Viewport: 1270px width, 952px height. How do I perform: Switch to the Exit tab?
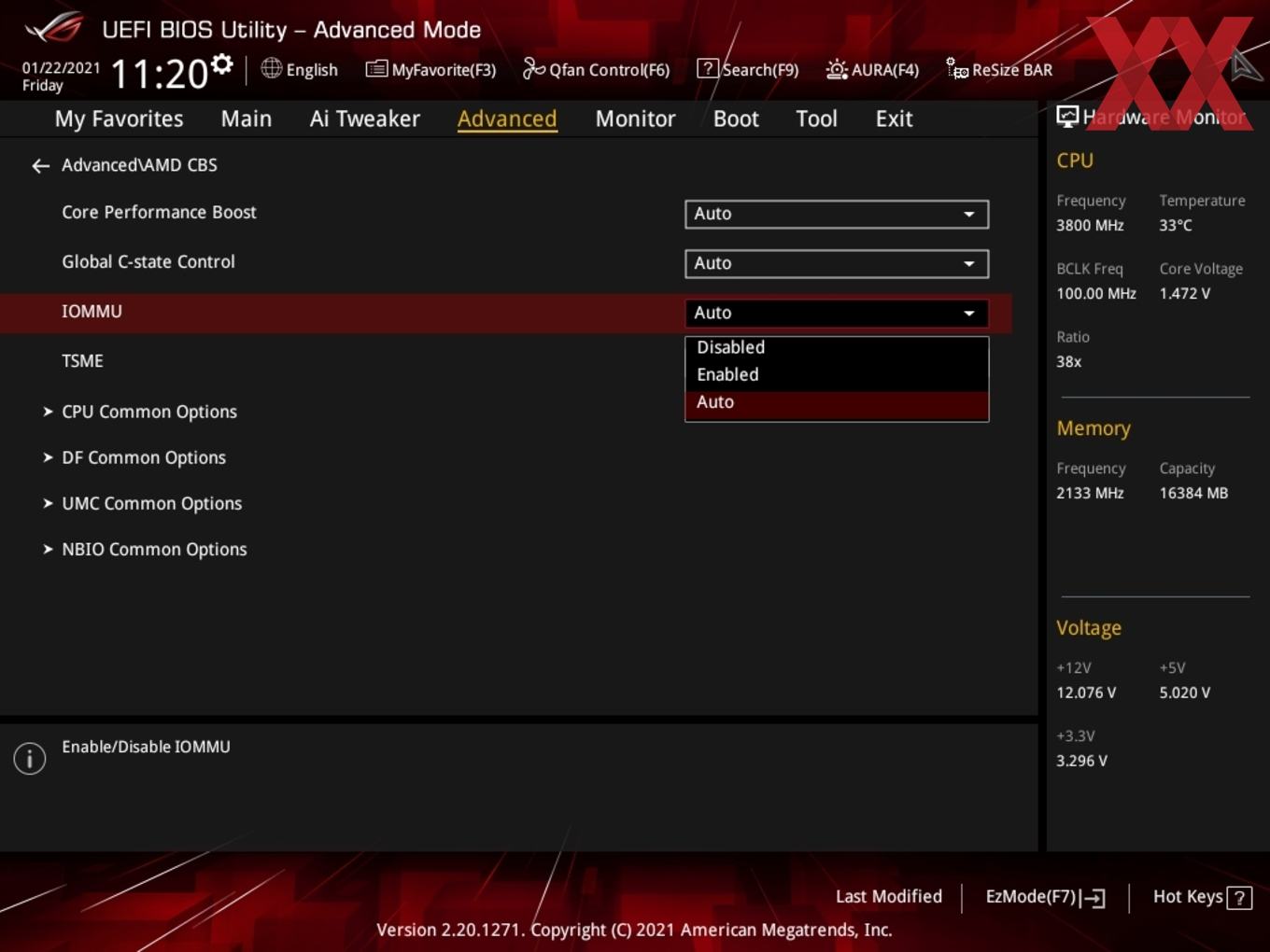(x=894, y=119)
